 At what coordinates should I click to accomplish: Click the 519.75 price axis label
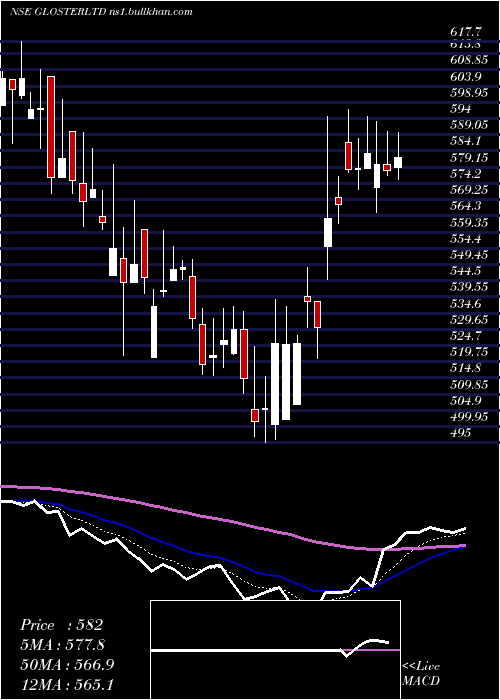tap(468, 351)
